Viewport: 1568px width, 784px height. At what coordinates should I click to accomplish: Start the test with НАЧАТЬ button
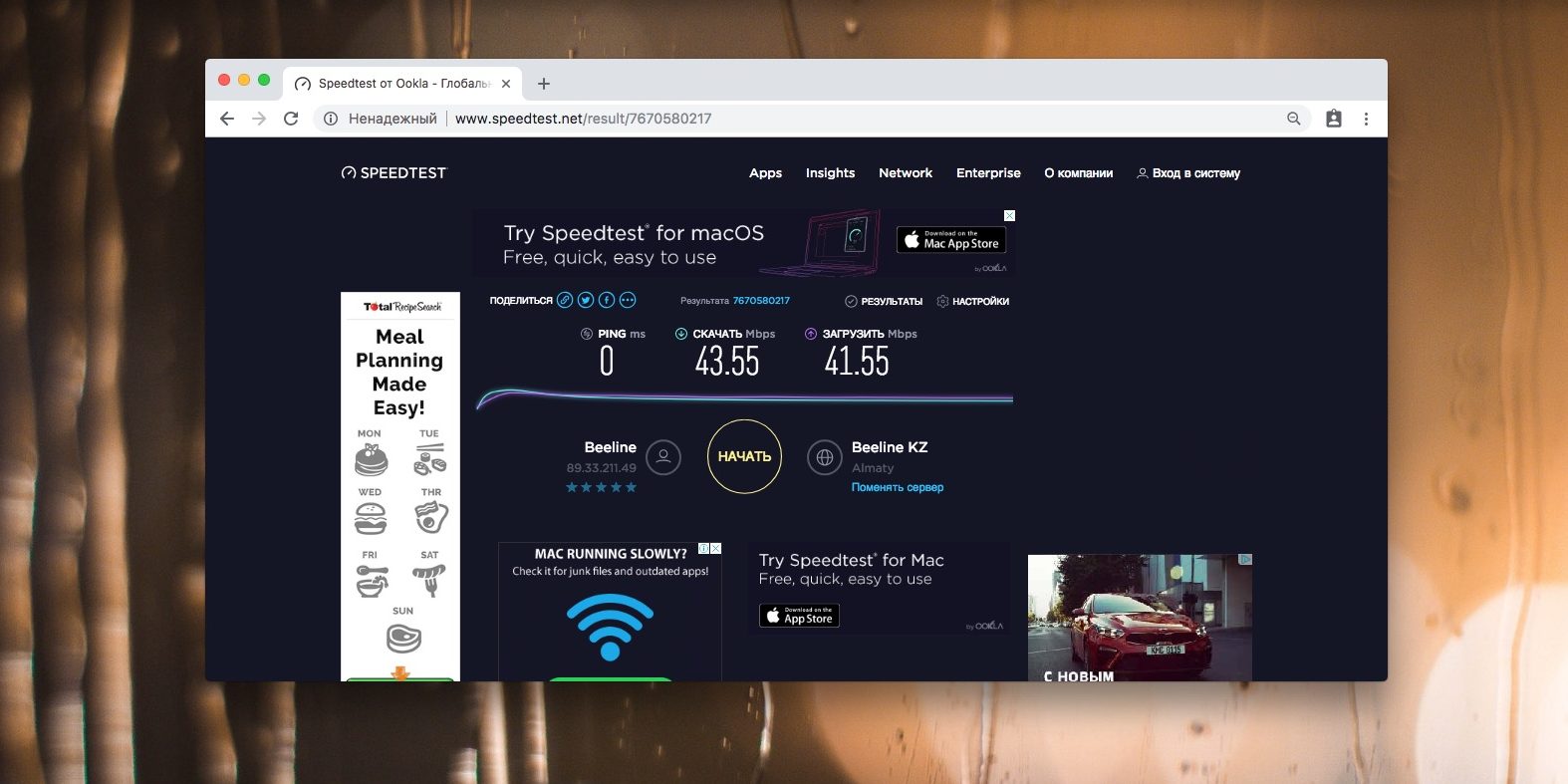click(x=744, y=456)
